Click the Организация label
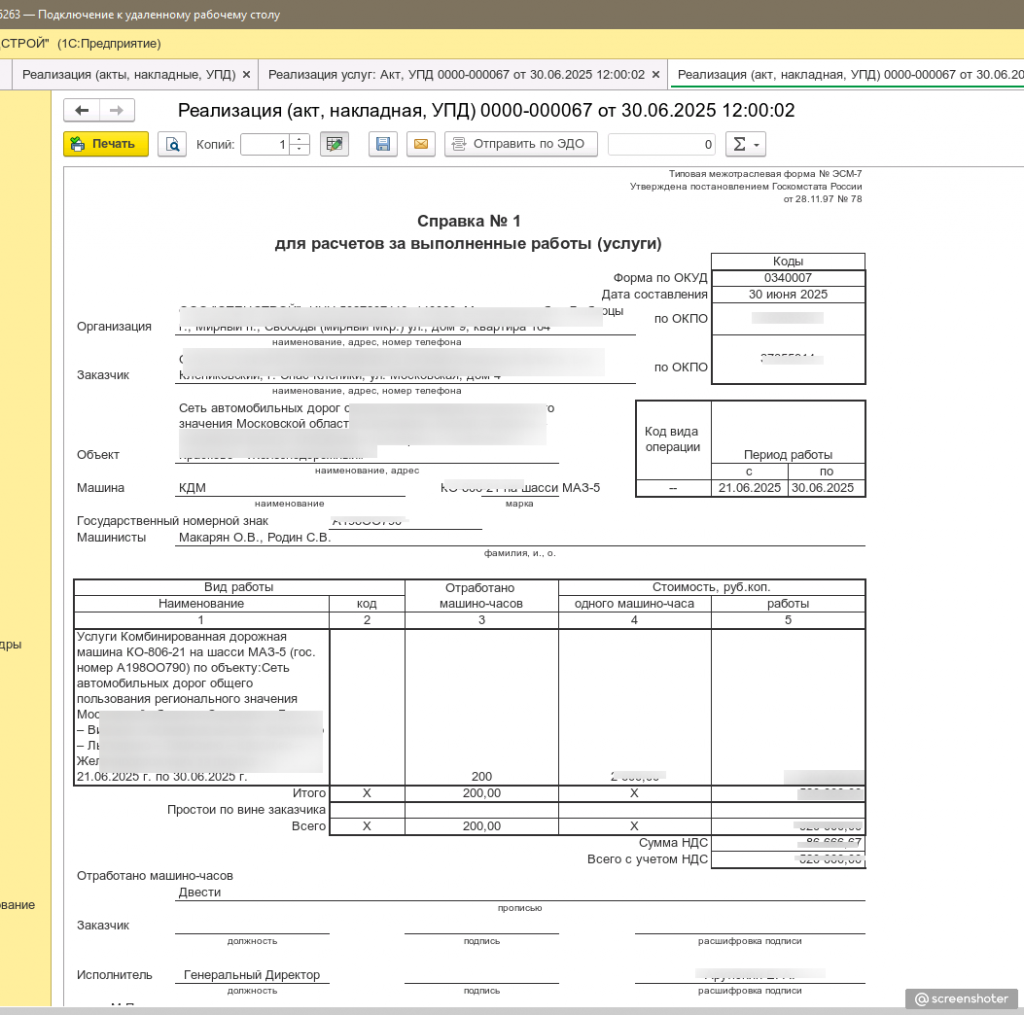 click(114, 327)
